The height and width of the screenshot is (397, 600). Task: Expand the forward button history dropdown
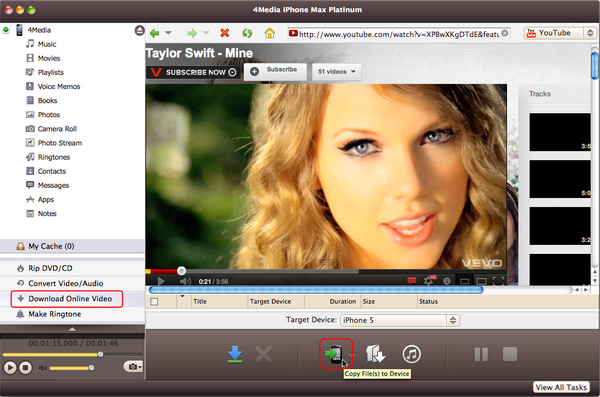pos(206,33)
